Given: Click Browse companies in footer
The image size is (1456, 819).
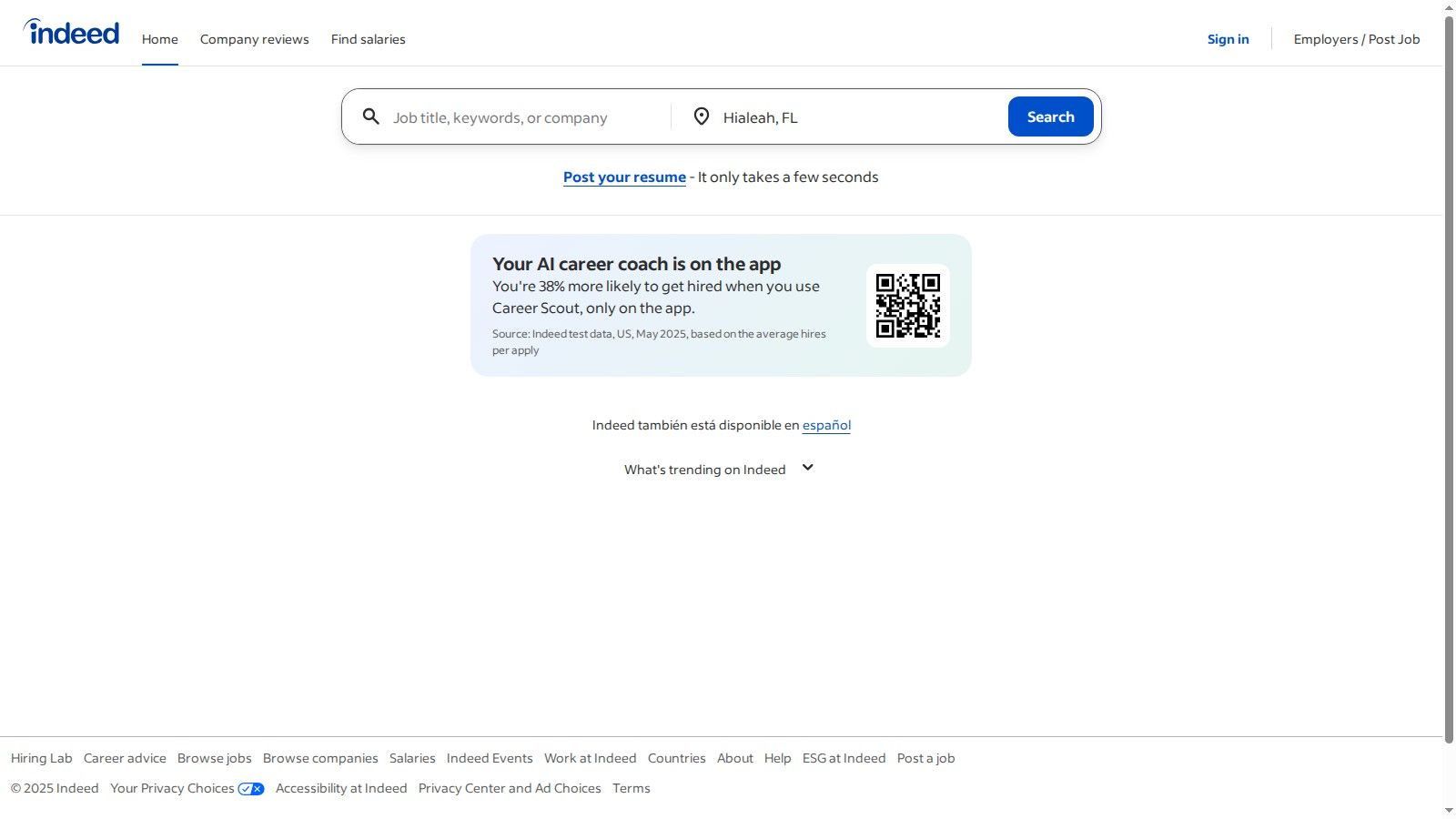Looking at the screenshot, I should [320, 758].
